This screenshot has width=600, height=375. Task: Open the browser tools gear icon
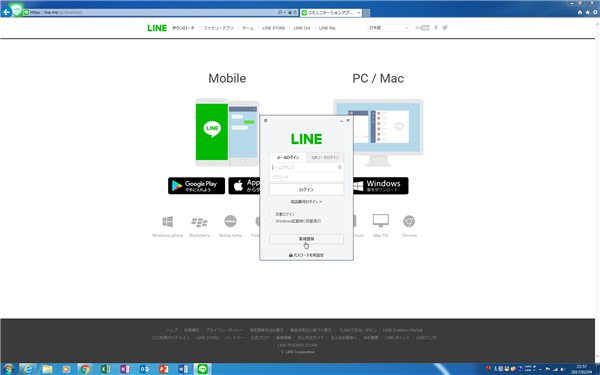coord(595,13)
